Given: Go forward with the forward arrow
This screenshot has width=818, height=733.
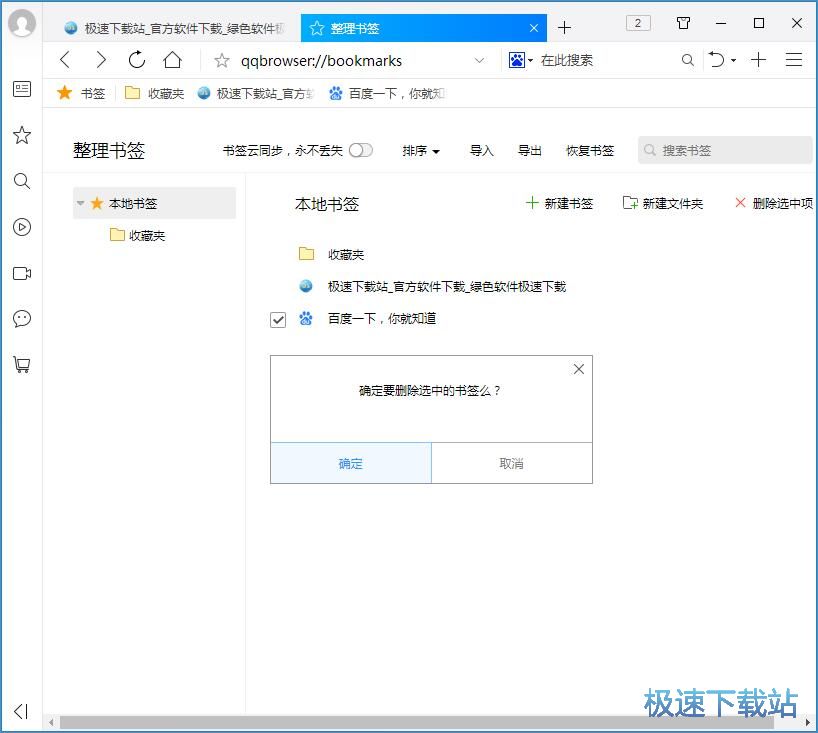Looking at the screenshot, I should click(101, 60).
